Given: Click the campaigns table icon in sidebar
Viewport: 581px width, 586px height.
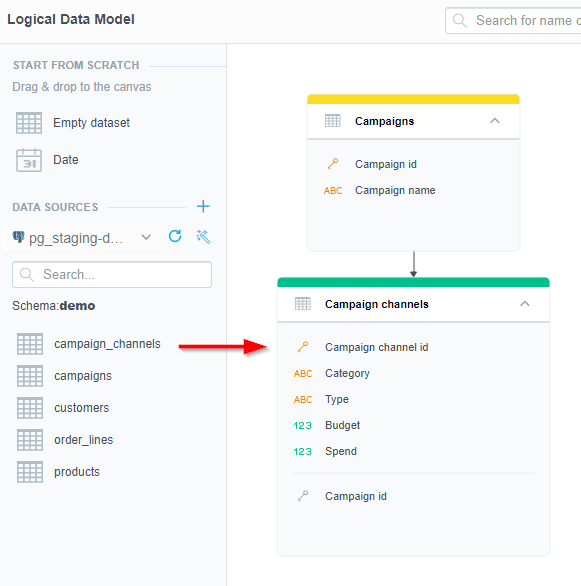Looking at the screenshot, I should (x=30, y=376).
